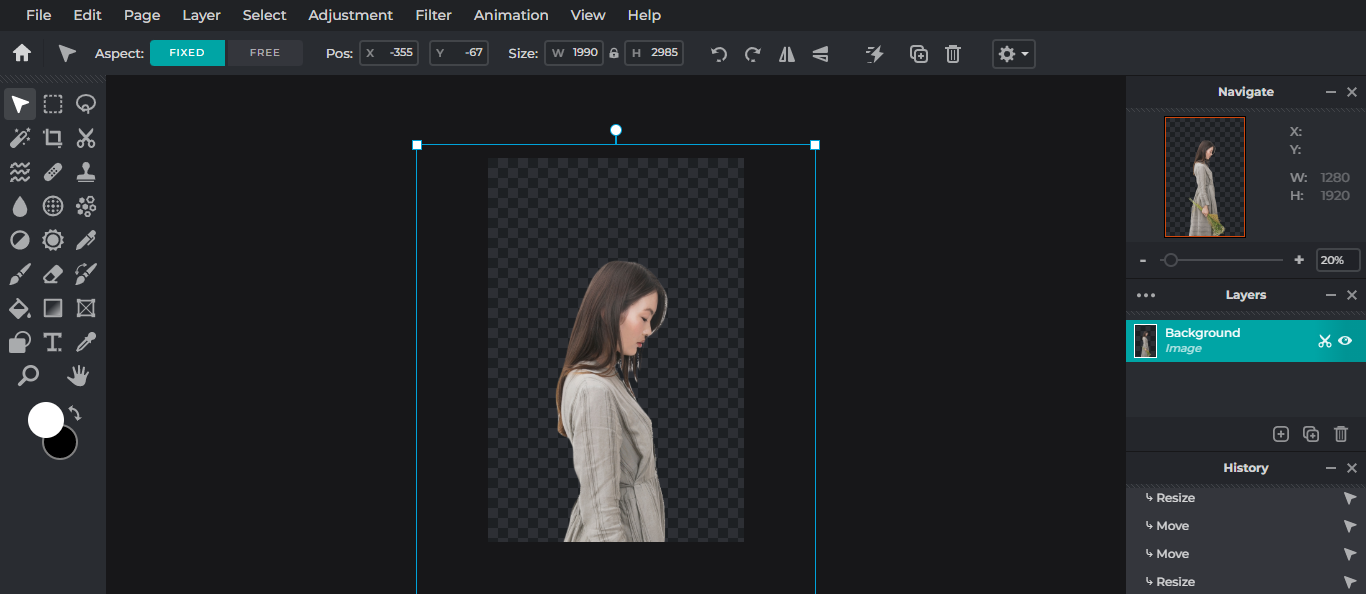Flip the layer horizontally
The image size is (1366, 594).
(787, 54)
